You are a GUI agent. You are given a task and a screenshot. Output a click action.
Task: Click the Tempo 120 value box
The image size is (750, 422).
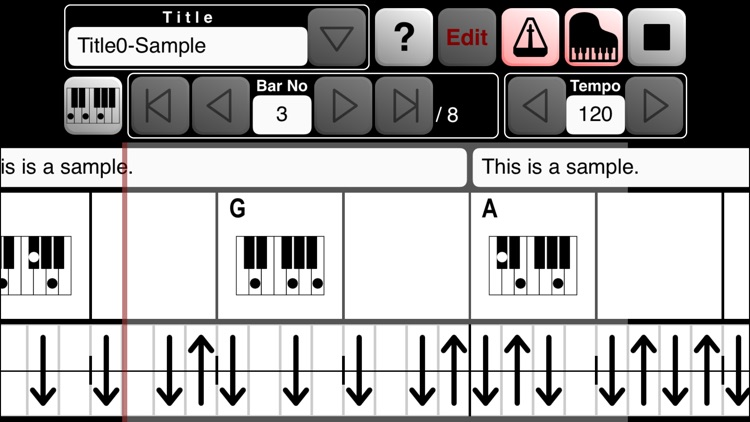(x=595, y=114)
